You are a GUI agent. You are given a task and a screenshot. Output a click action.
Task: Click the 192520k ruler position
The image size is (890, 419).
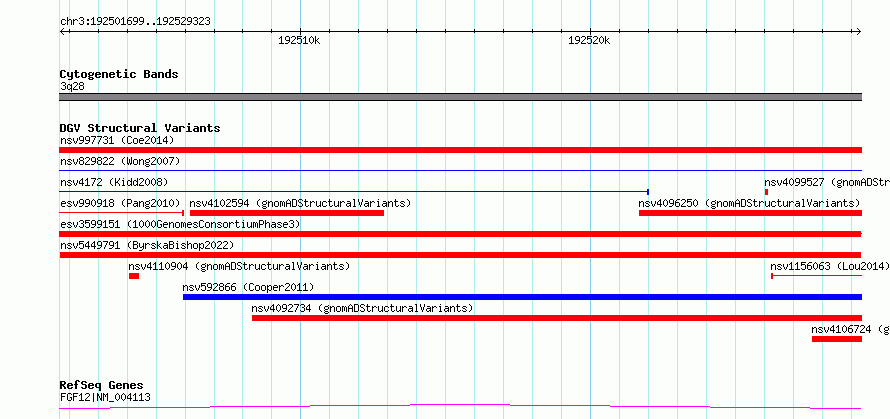(589, 40)
